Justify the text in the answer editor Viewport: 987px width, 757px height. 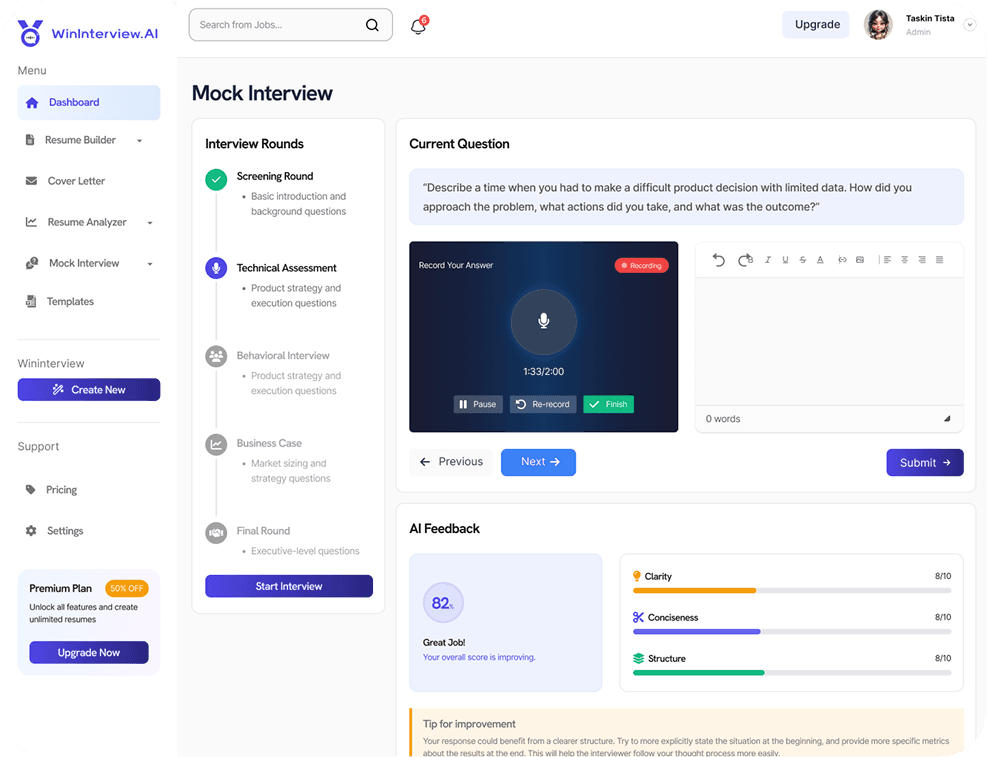[x=939, y=260]
